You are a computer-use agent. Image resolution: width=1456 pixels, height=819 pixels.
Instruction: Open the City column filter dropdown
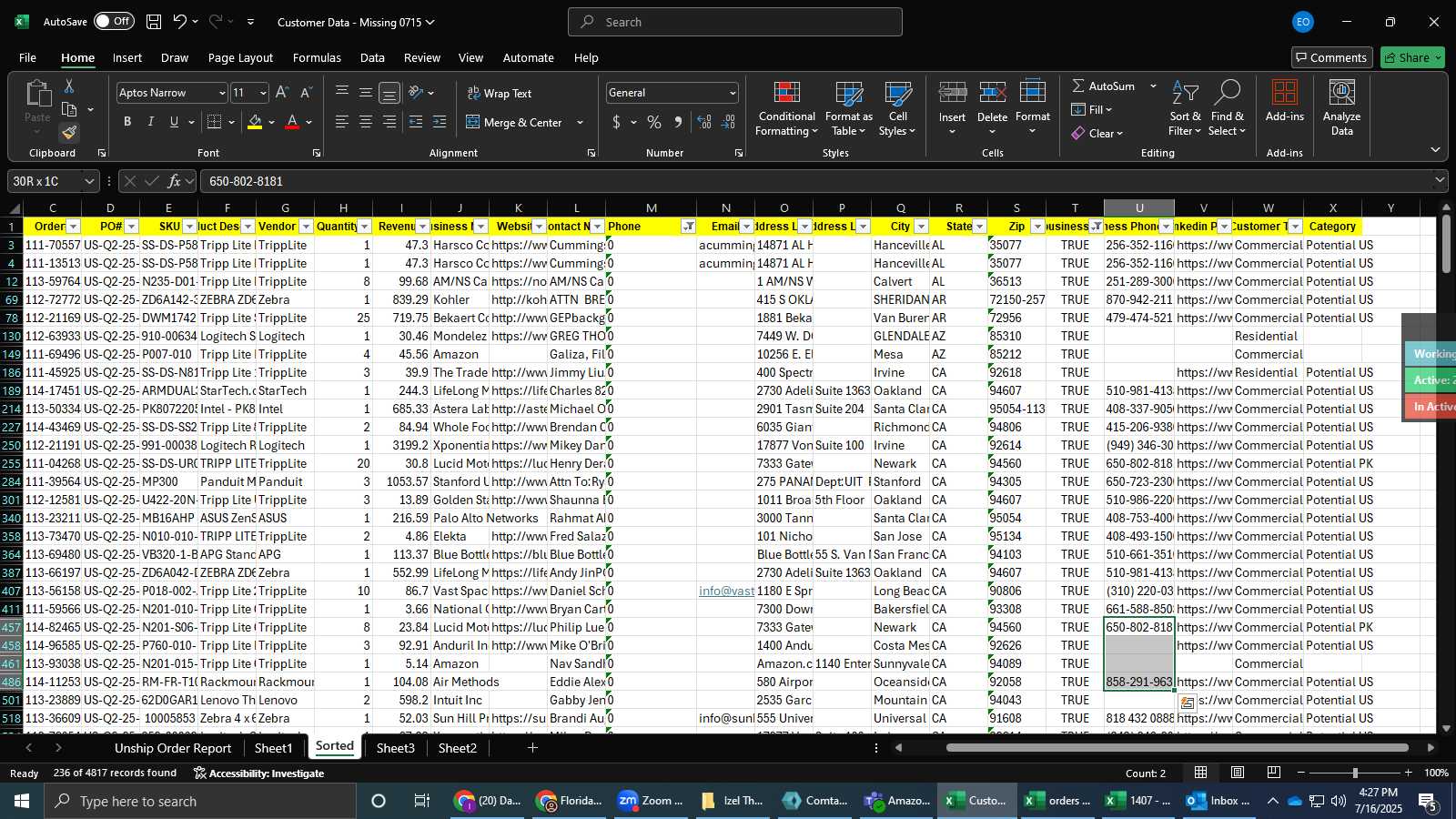(921, 227)
